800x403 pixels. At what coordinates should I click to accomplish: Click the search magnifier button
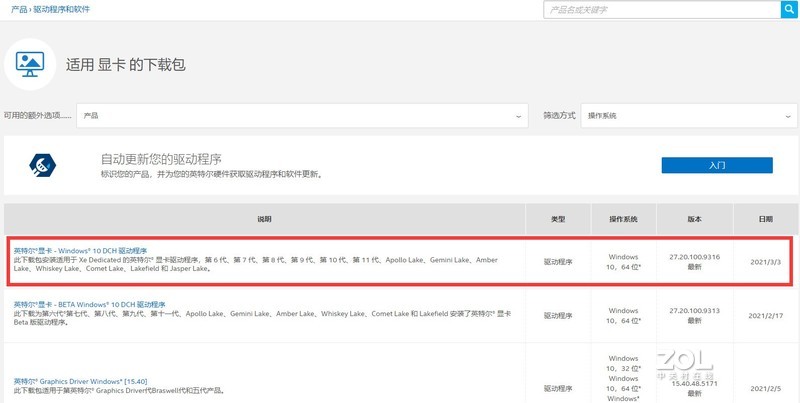pos(789,10)
